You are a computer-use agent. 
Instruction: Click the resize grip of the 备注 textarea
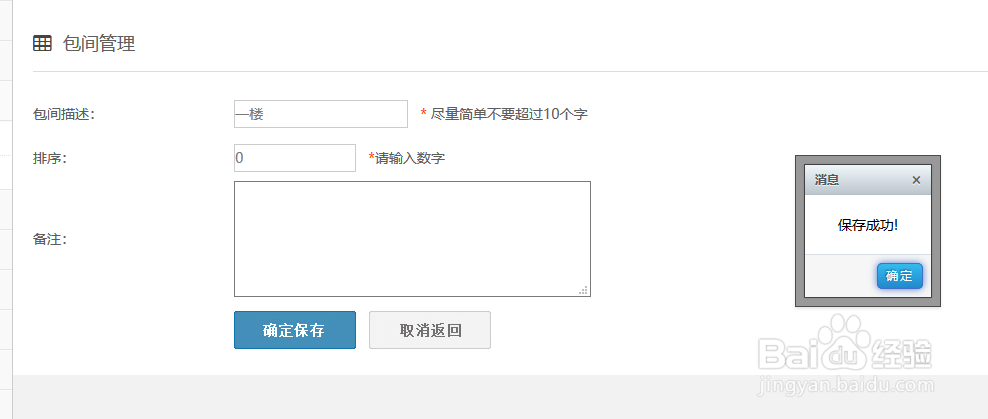click(x=583, y=290)
